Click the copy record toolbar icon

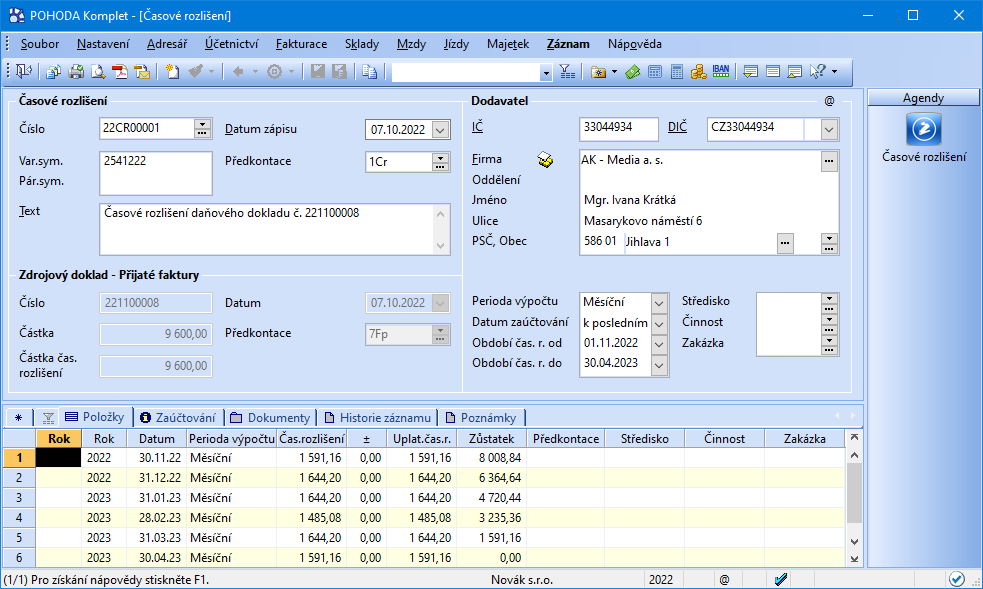[369, 72]
